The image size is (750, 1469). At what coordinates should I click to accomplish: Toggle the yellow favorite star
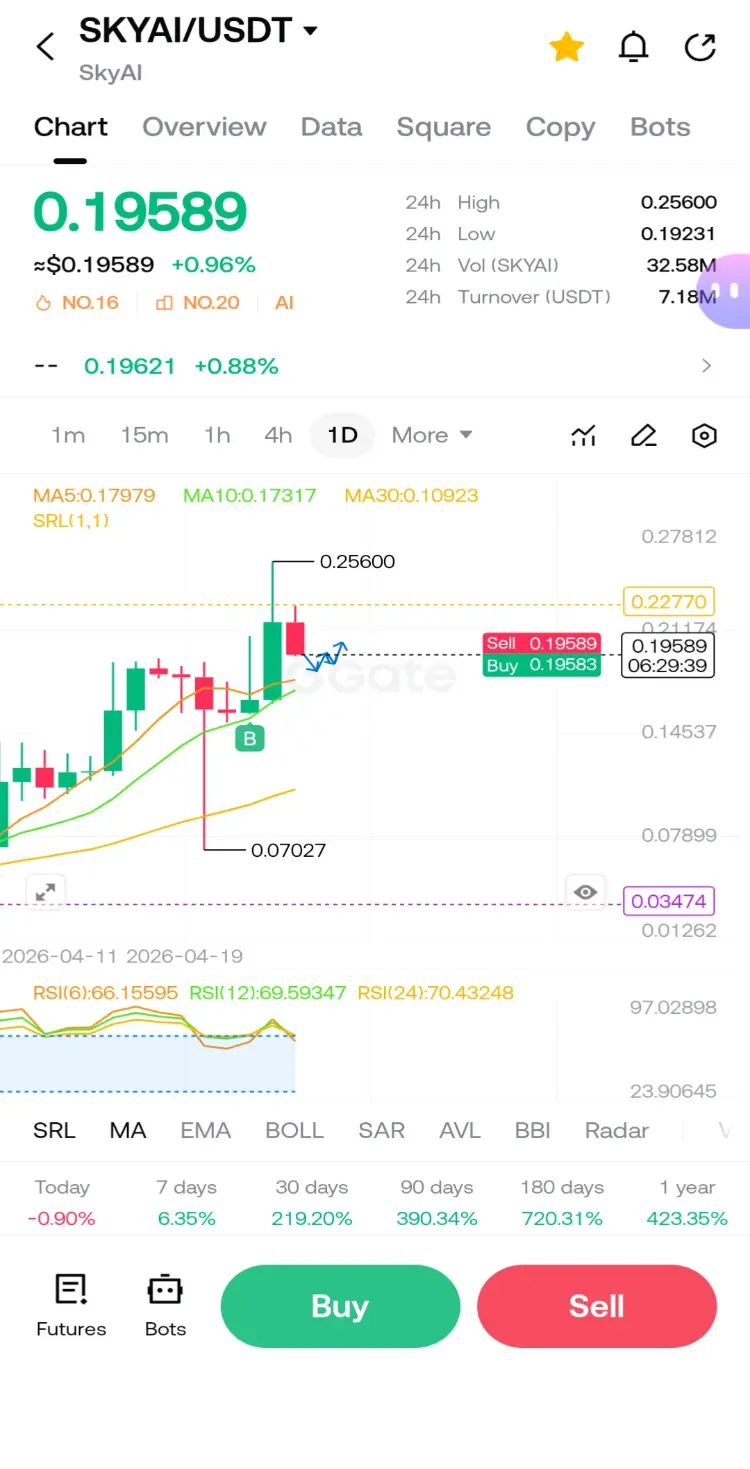tap(566, 46)
